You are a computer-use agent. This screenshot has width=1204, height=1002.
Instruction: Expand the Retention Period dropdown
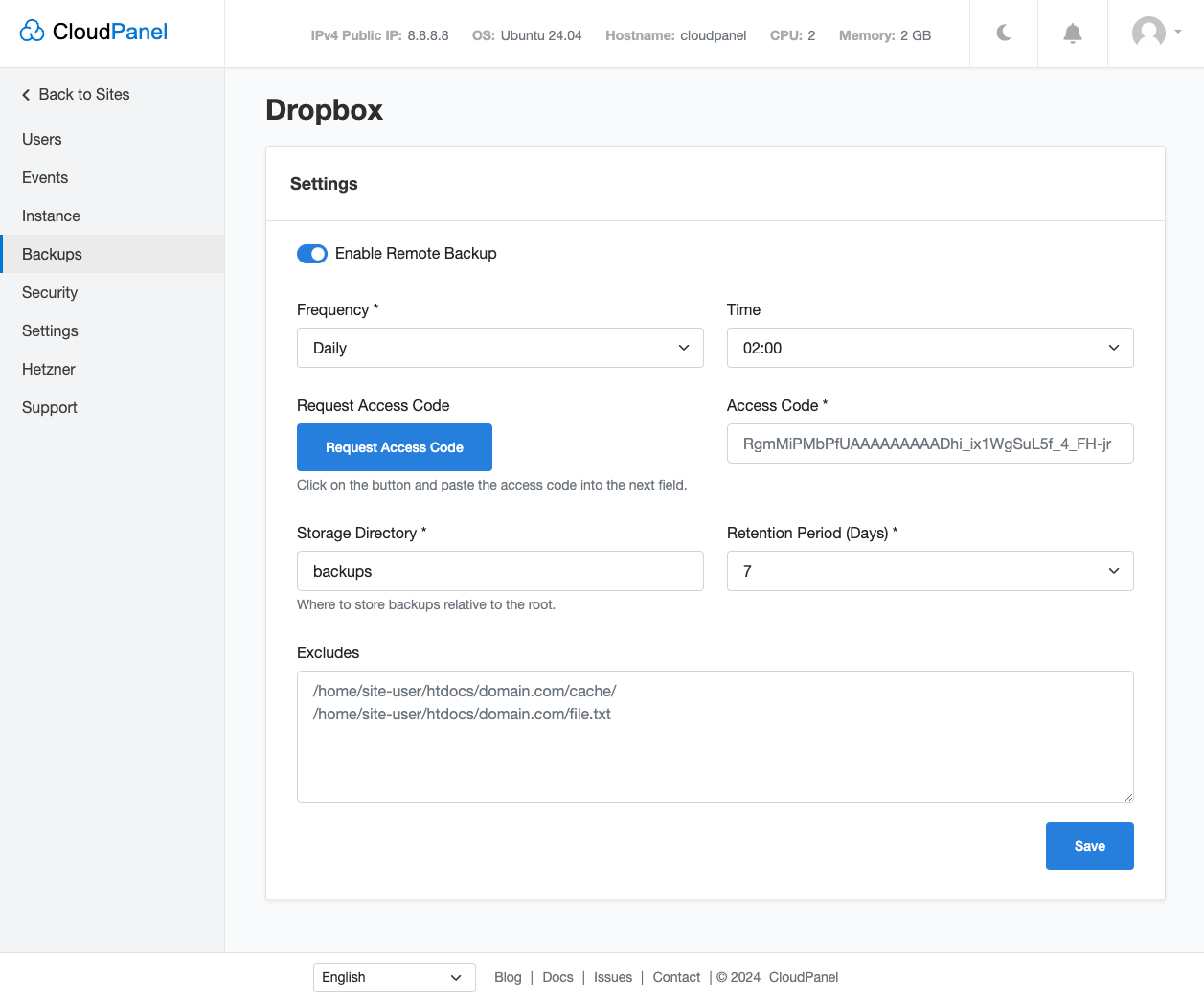(929, 571)
